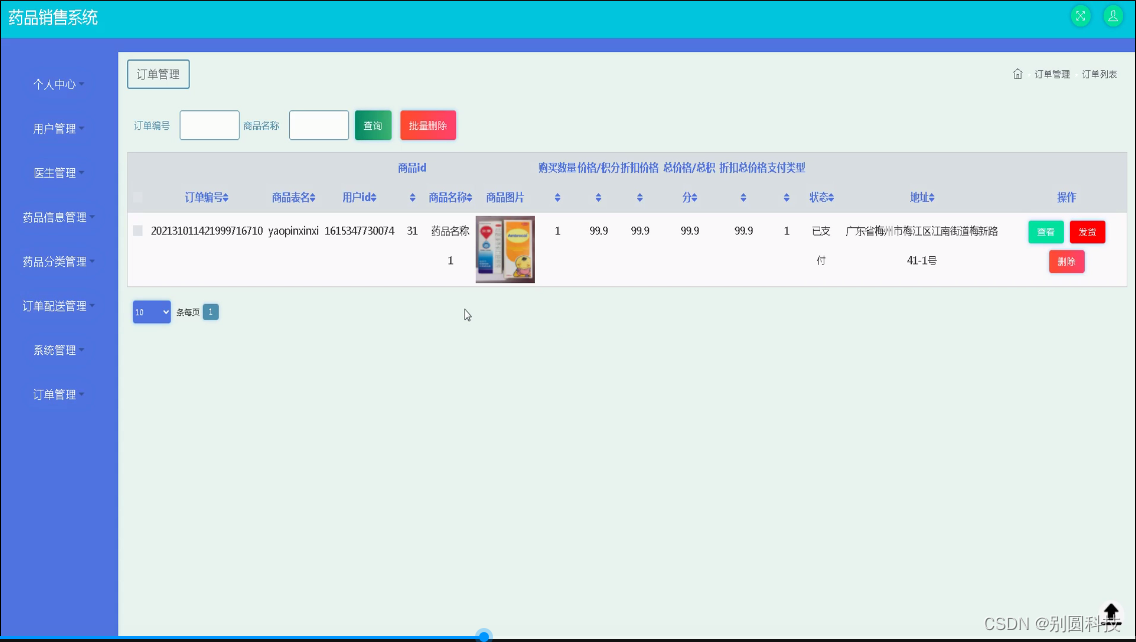Click the home icon in the breadcrumb
The image size is (1136, 642).
[1017, 73]
